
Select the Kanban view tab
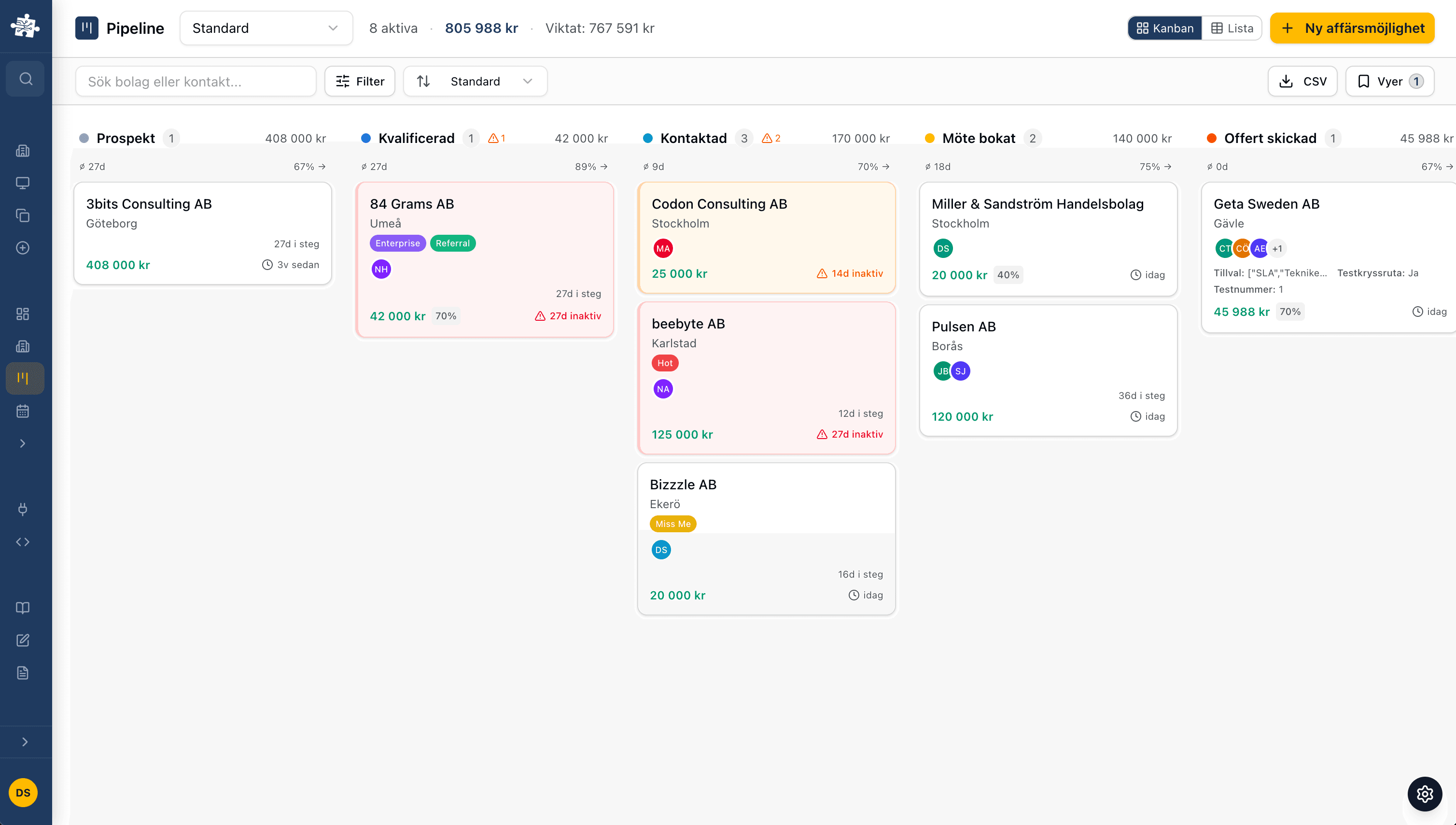coord(1164,28)
